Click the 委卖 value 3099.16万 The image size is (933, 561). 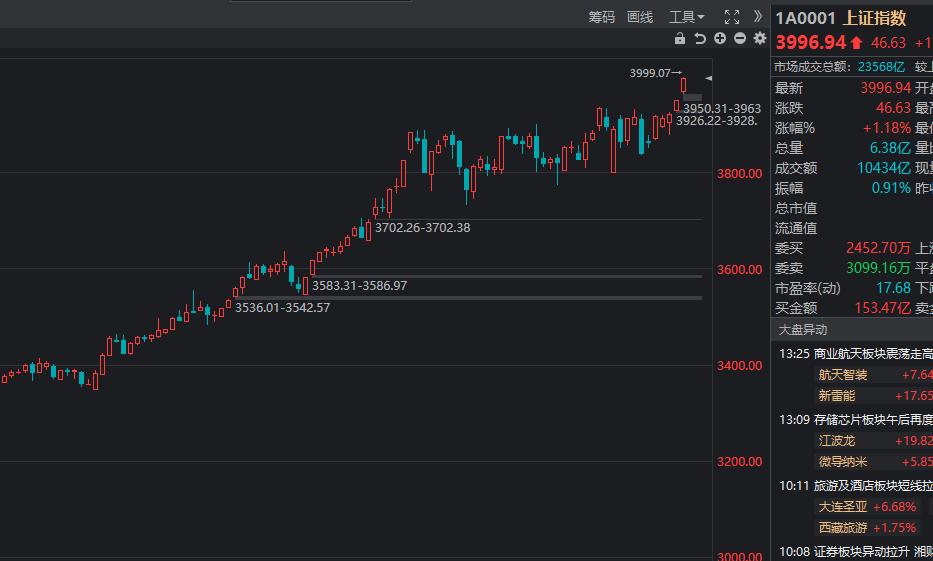(x=878, y=268)
